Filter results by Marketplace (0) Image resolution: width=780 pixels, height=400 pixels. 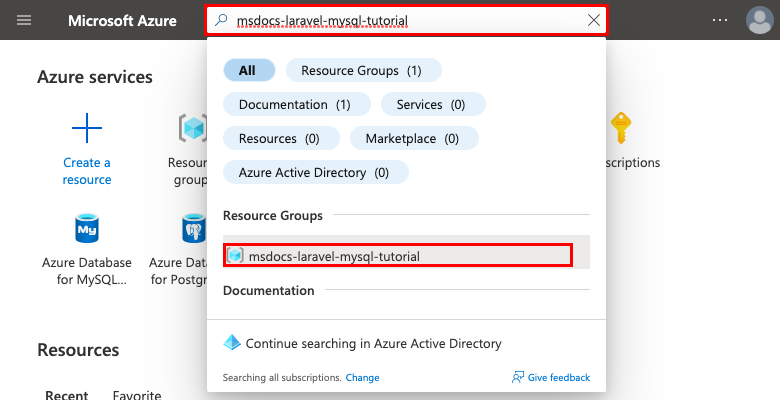click(x=414, y=138)
